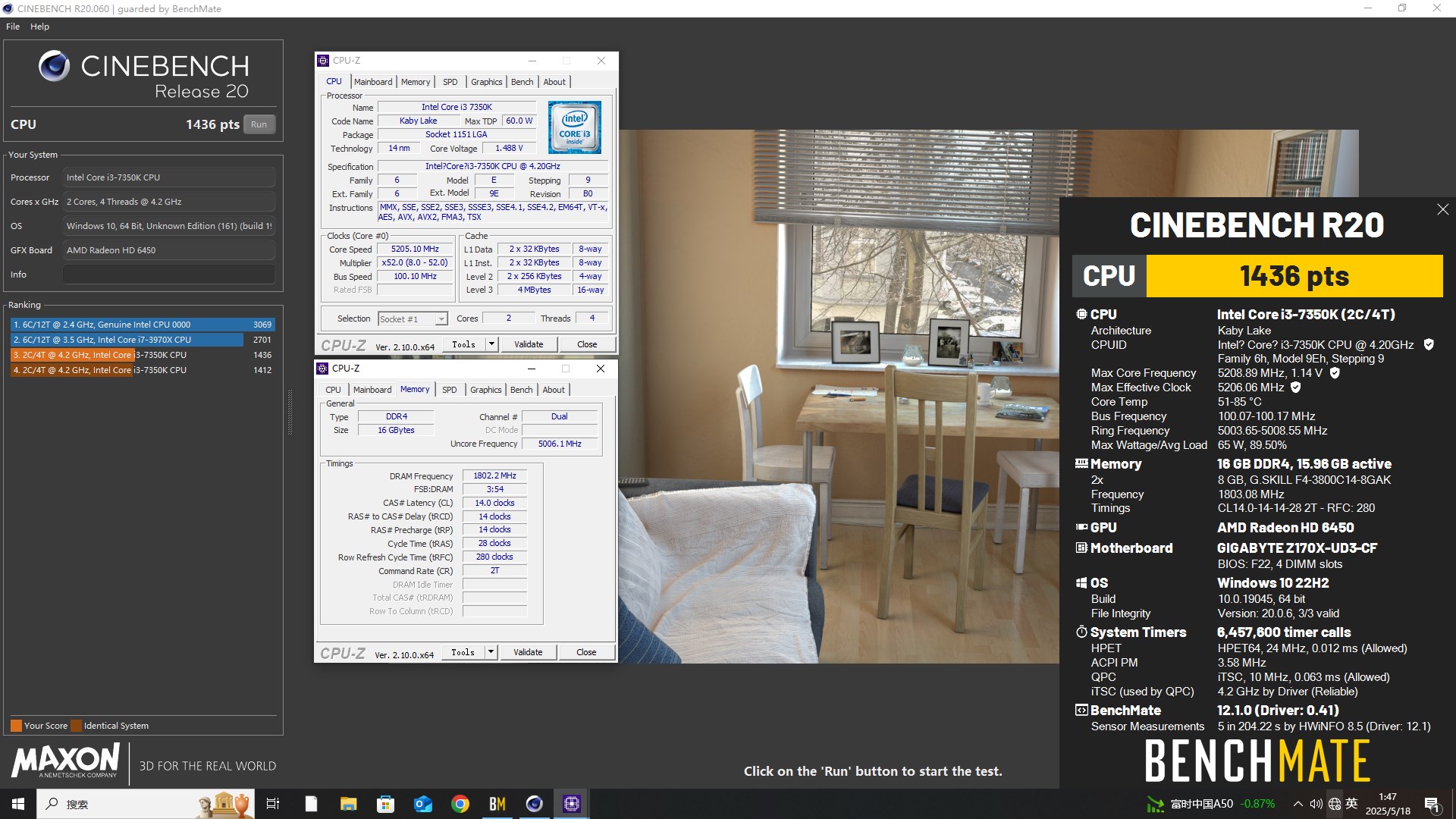The height and width of the screenshot is (819, 1456).
Task: Open About tab in upper CPU-Z
Action: 554,82
